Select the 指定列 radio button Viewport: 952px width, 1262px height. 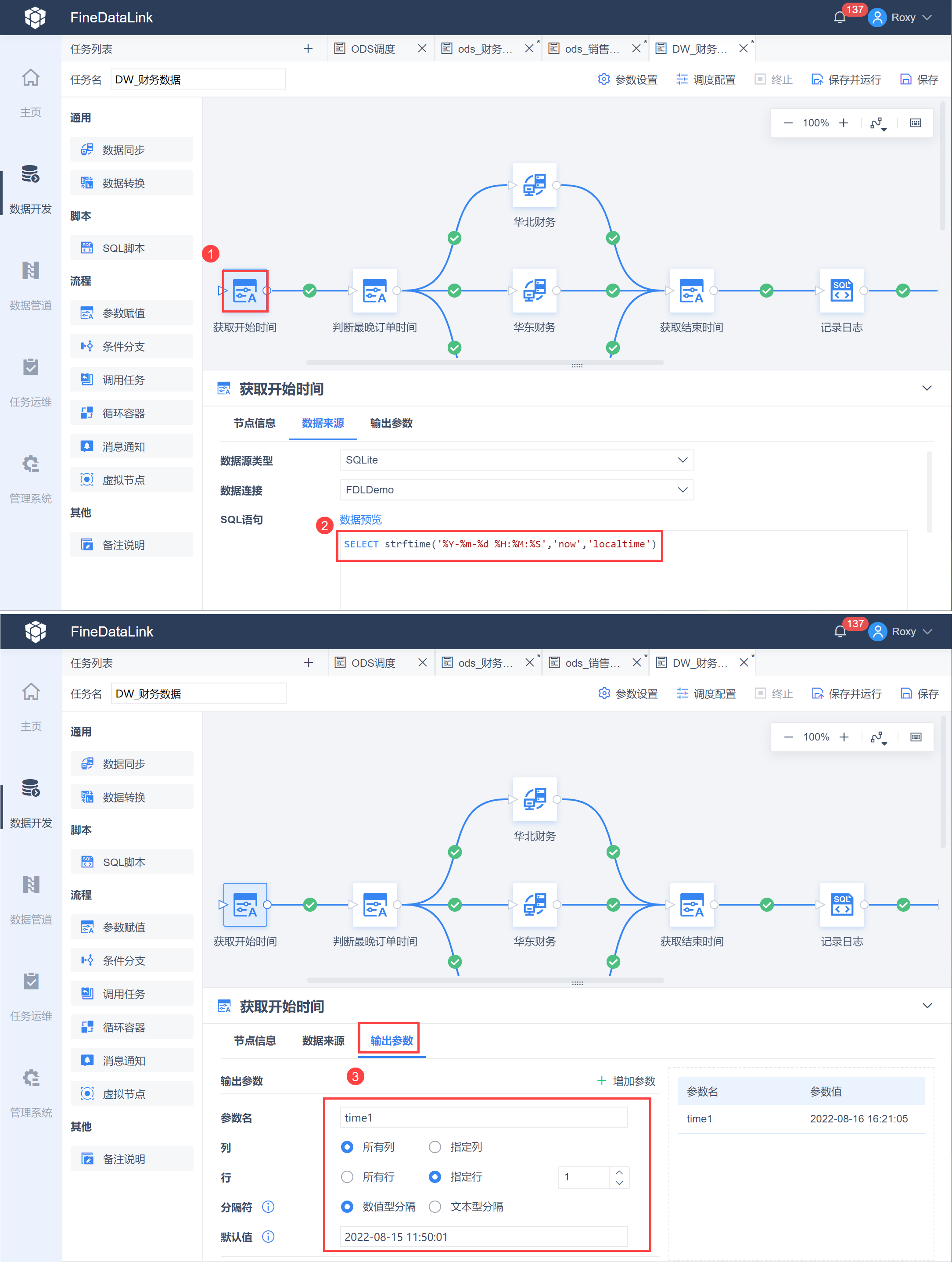(435, 1147)
